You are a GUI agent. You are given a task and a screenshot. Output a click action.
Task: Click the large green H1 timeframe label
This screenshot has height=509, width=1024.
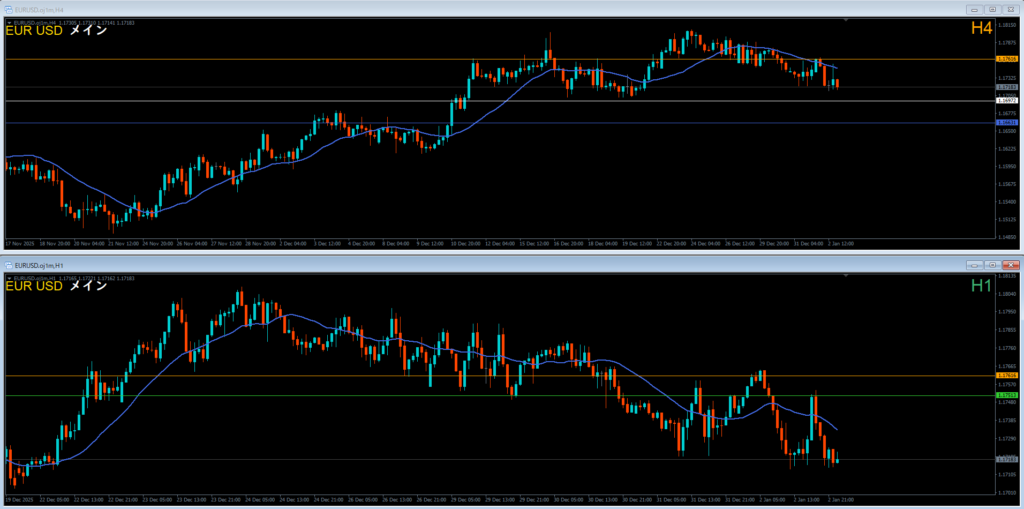[x=981, y=285]
